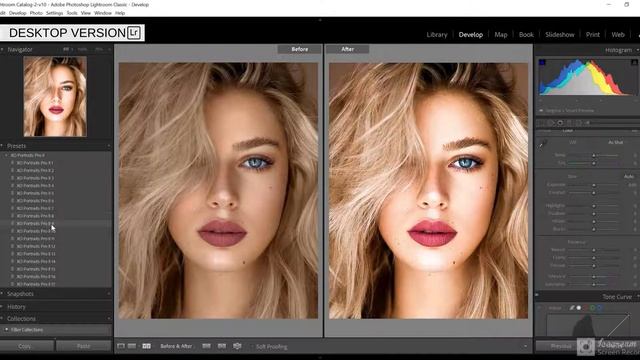The image size is (640, 360).
Task: Click the Temp slider handle
Action: [594, 156]
